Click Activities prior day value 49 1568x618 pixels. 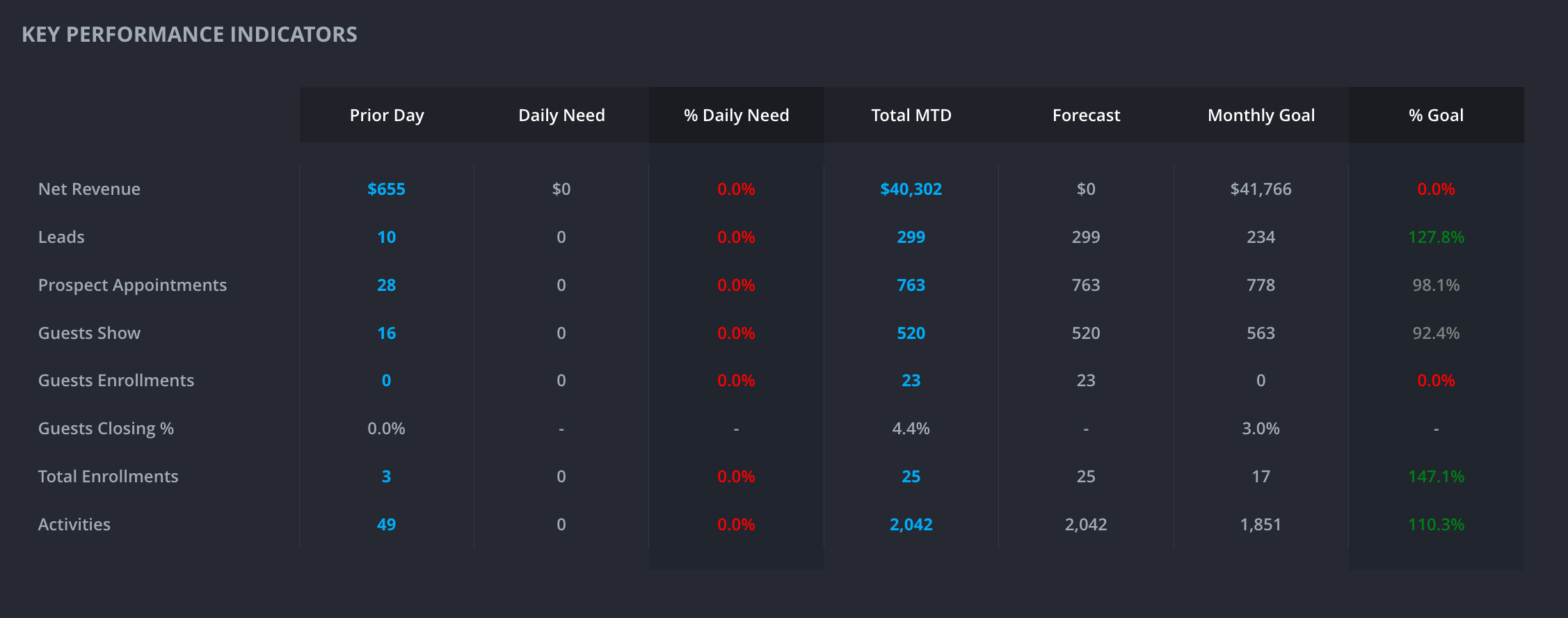pos(386,525)
